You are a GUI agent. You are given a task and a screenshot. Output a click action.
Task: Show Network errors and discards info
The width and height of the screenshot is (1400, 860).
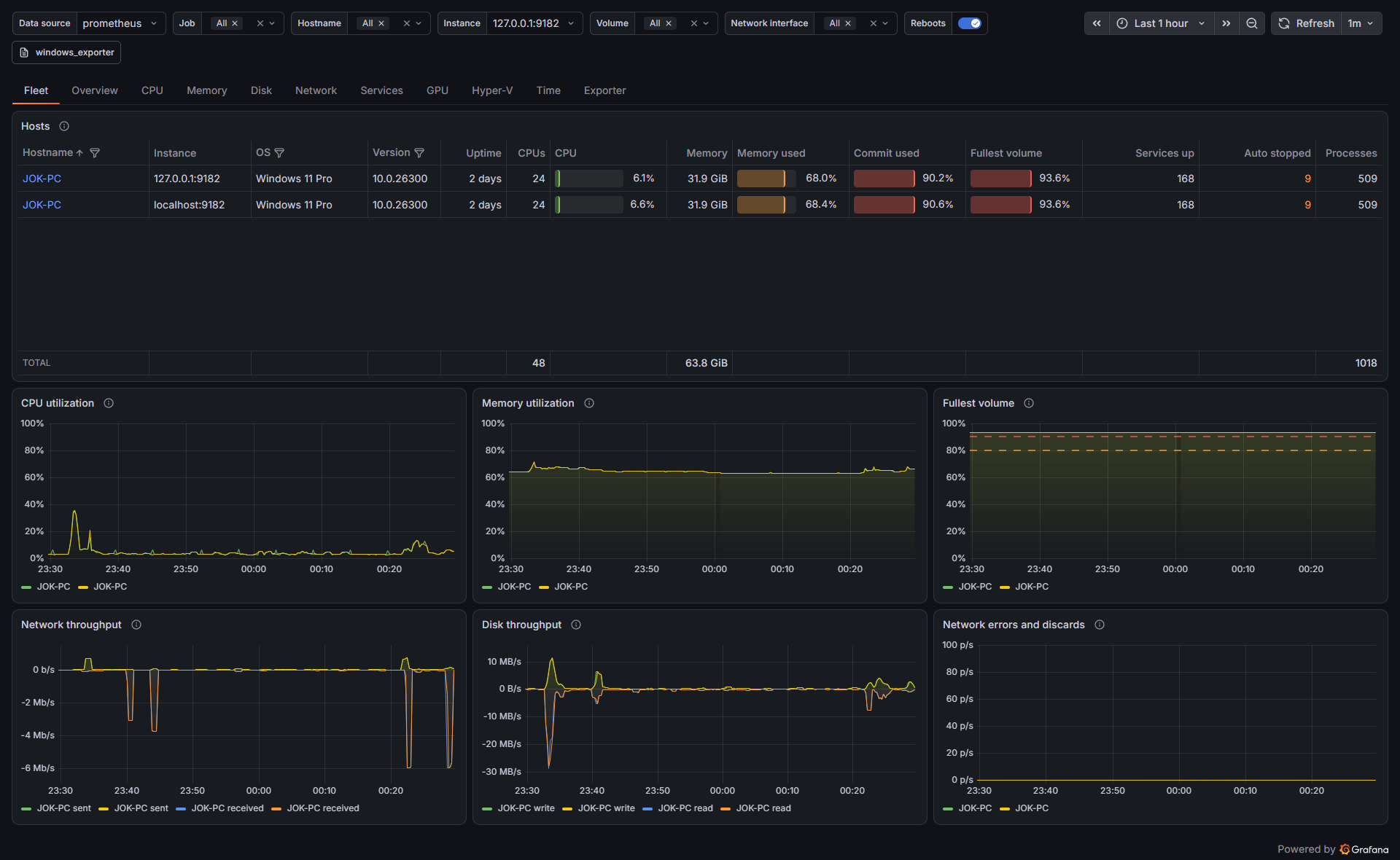(x=1100, y=625)
